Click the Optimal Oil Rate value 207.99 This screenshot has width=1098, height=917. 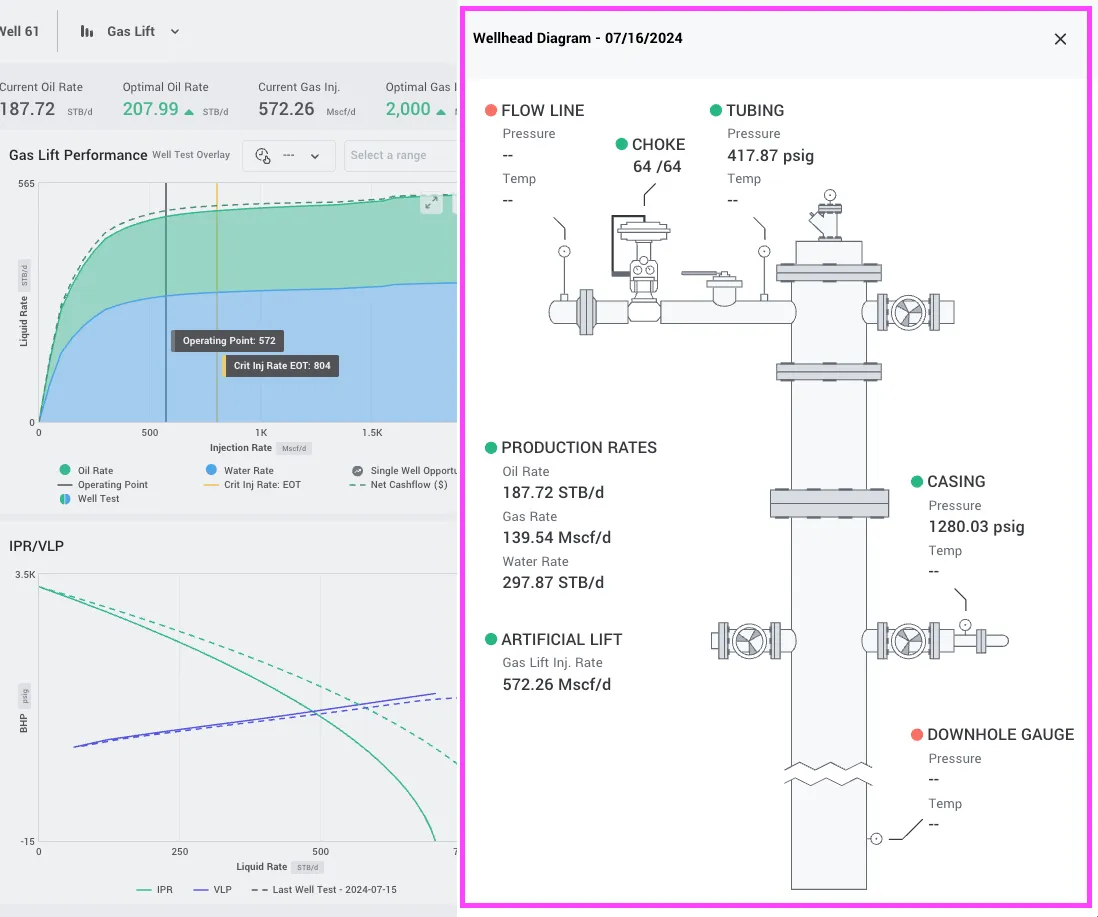click(151, 109)
